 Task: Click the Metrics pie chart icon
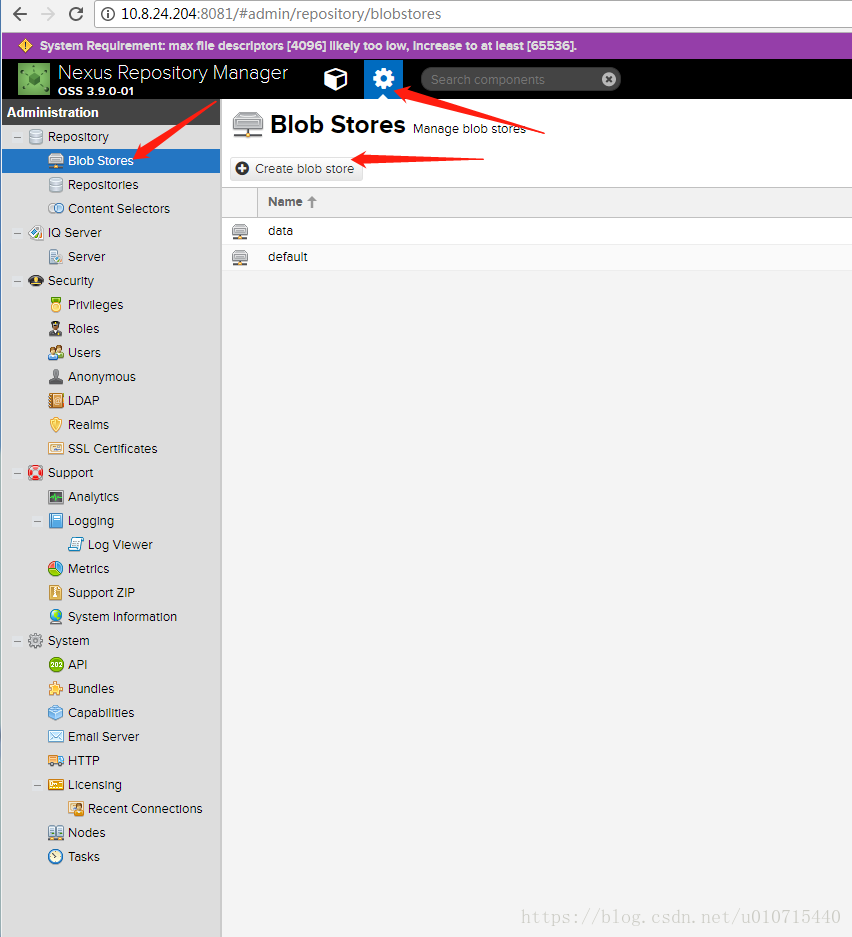click(x=56, y=568)
